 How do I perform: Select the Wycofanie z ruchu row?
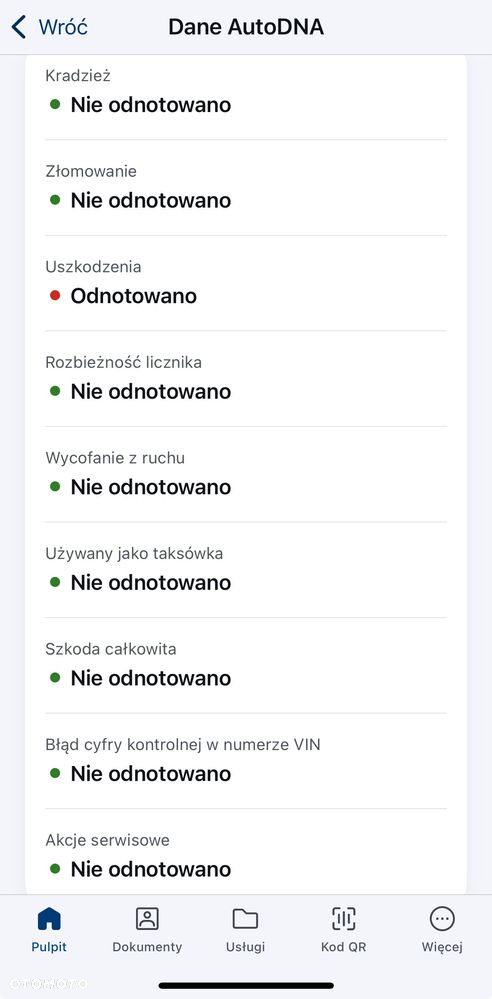click(x=246, y=475)
